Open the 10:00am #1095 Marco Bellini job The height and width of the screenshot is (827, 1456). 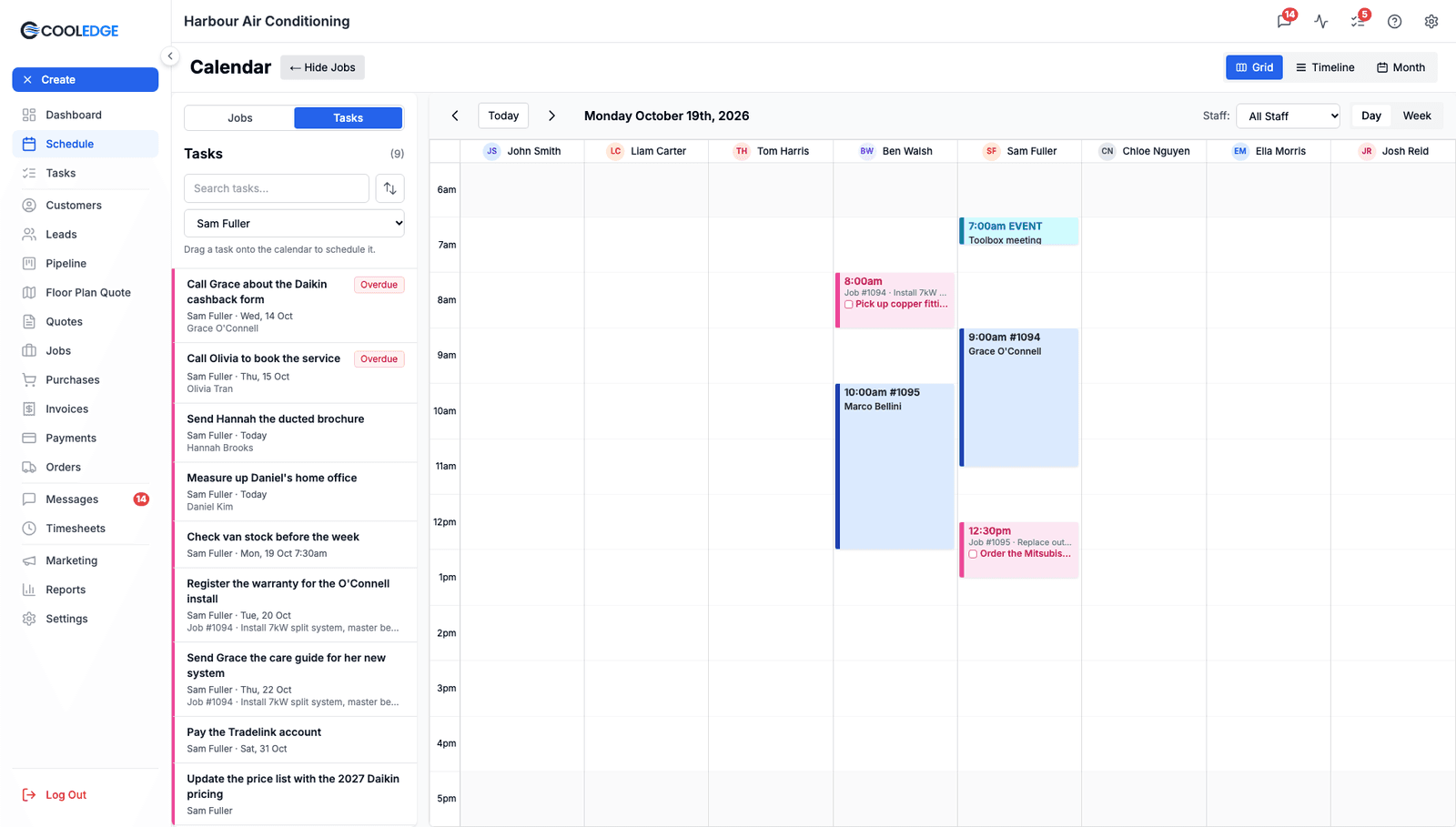[895, 466]
